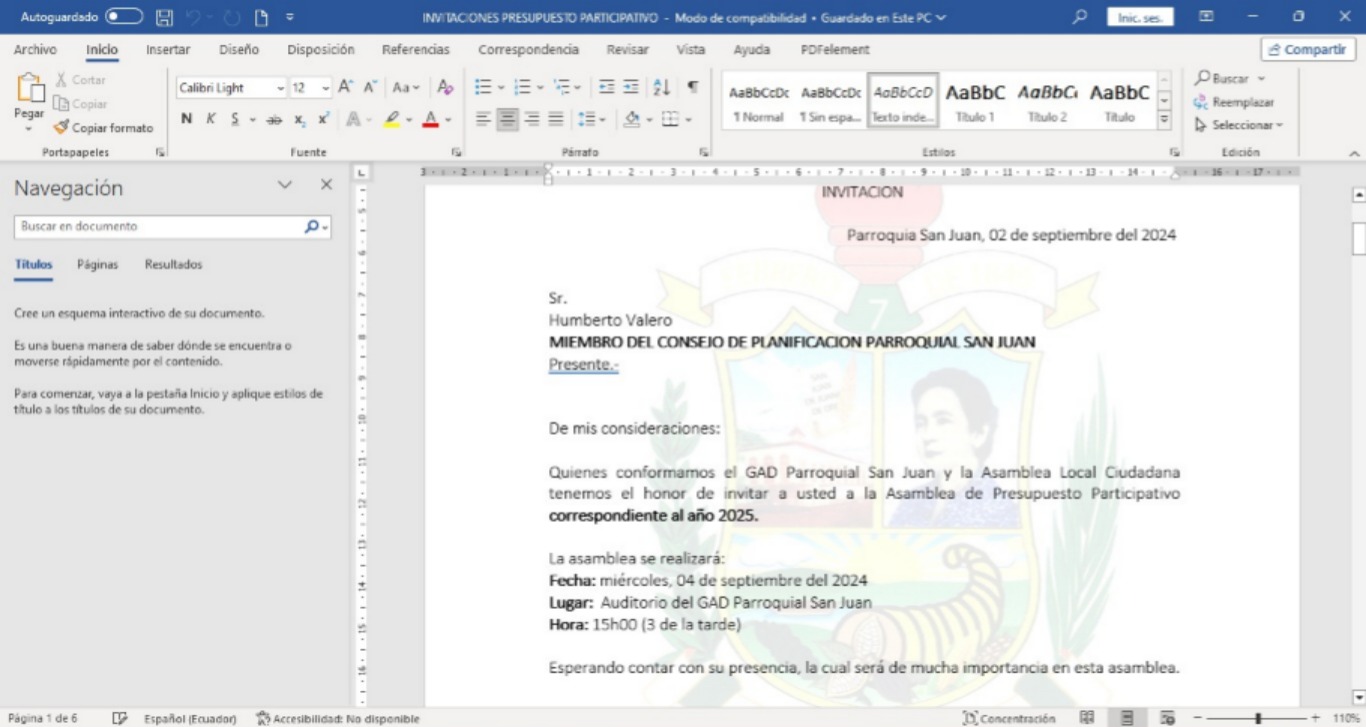Click the Buscar en documento search field
Viewport: 1366px width, 727px height.
click(x=160, y=227)
